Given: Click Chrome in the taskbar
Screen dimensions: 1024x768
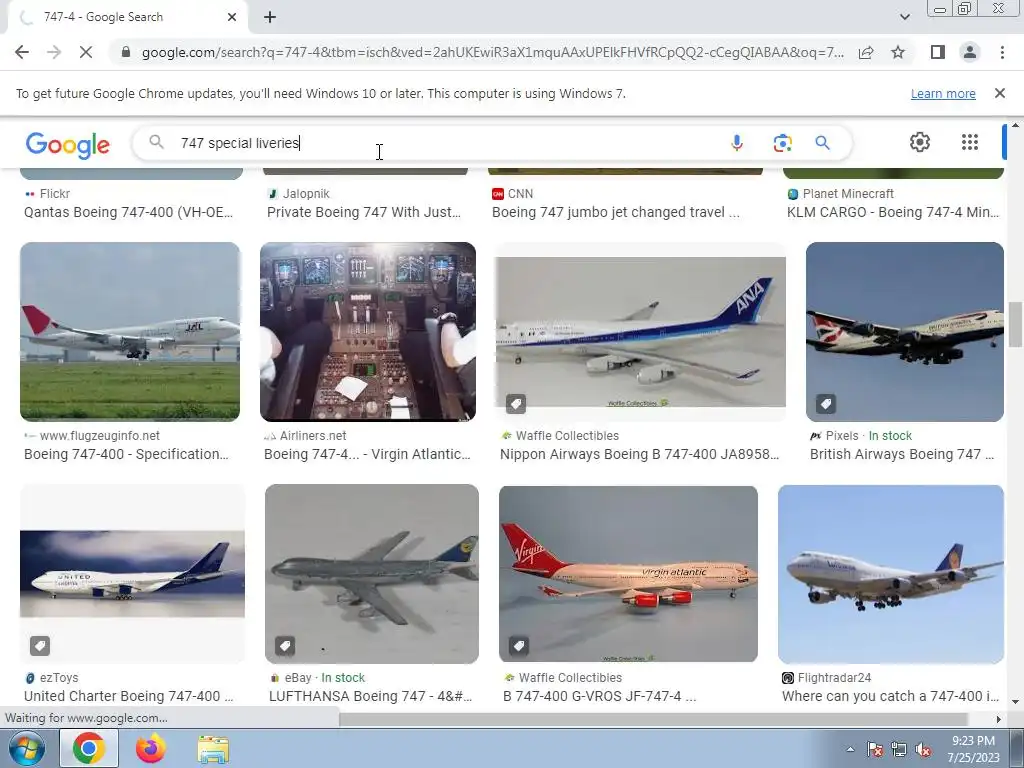Looking at the screenshot, I should coord(89,749).
